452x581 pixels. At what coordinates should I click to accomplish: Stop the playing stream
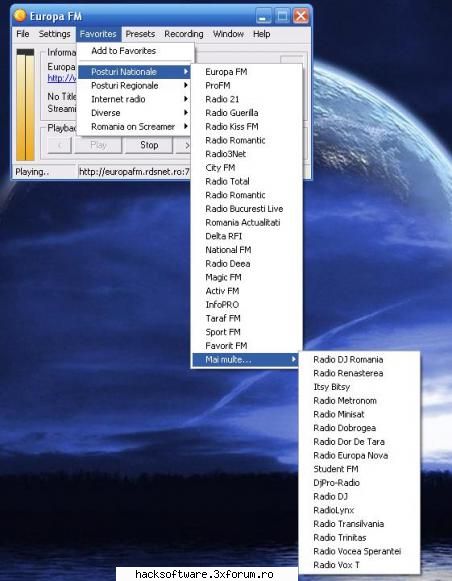click(149, 145)
